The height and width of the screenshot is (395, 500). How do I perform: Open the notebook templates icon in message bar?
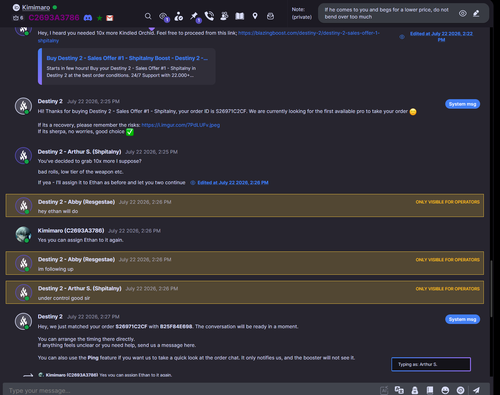point(430,390)
